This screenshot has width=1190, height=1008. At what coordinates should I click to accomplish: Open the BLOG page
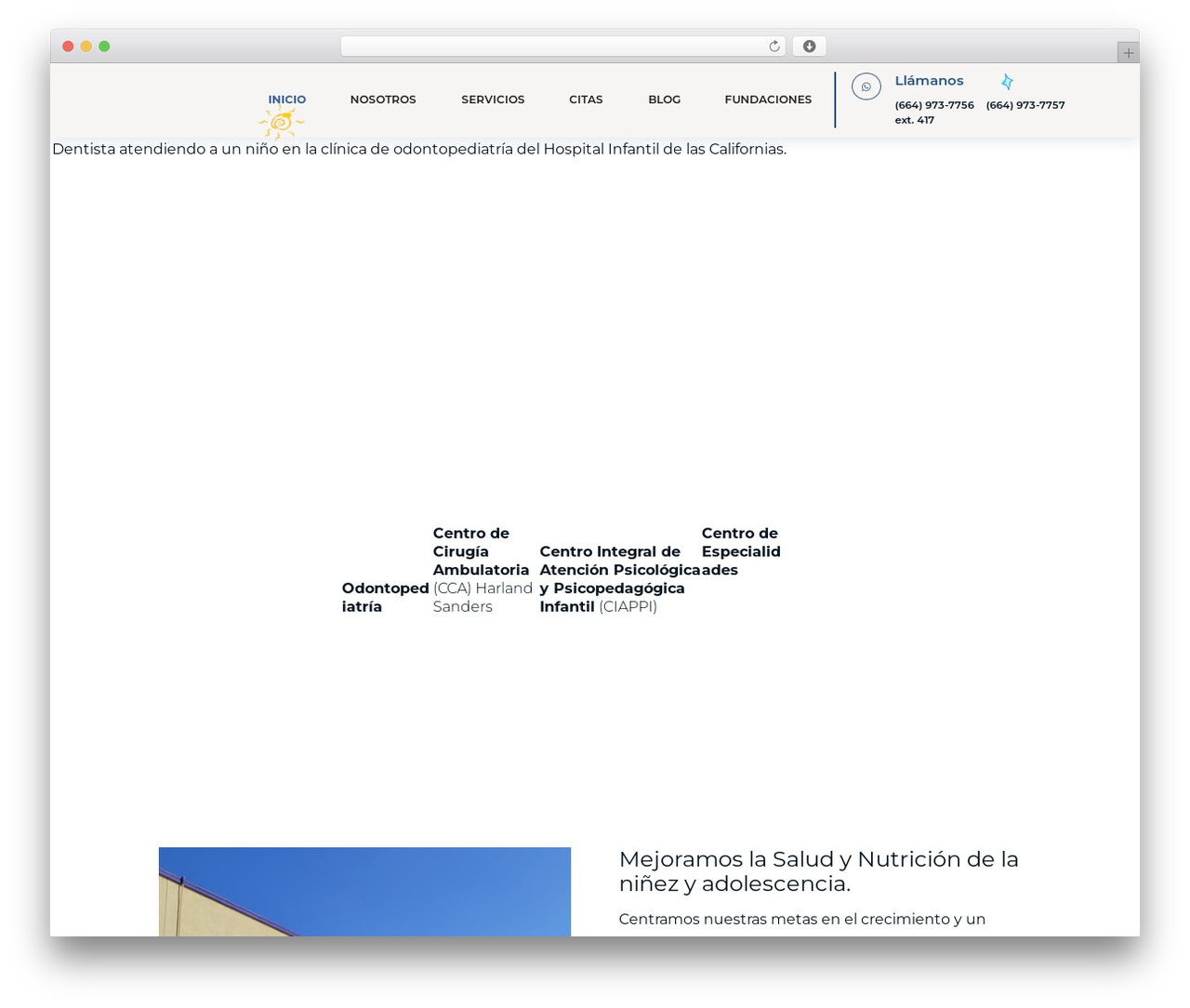point(665,99)
